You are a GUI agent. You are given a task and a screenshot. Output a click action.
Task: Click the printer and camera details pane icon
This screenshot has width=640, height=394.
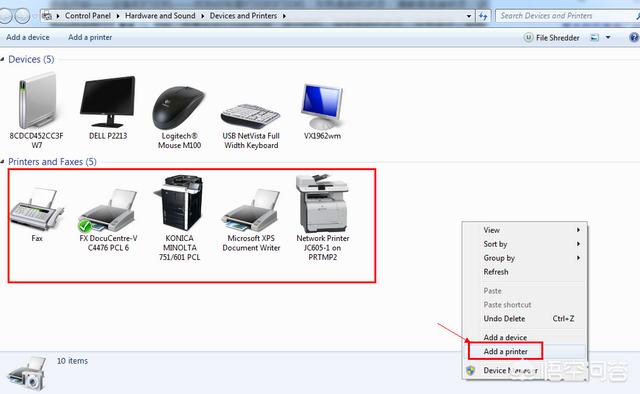[27, 374]
